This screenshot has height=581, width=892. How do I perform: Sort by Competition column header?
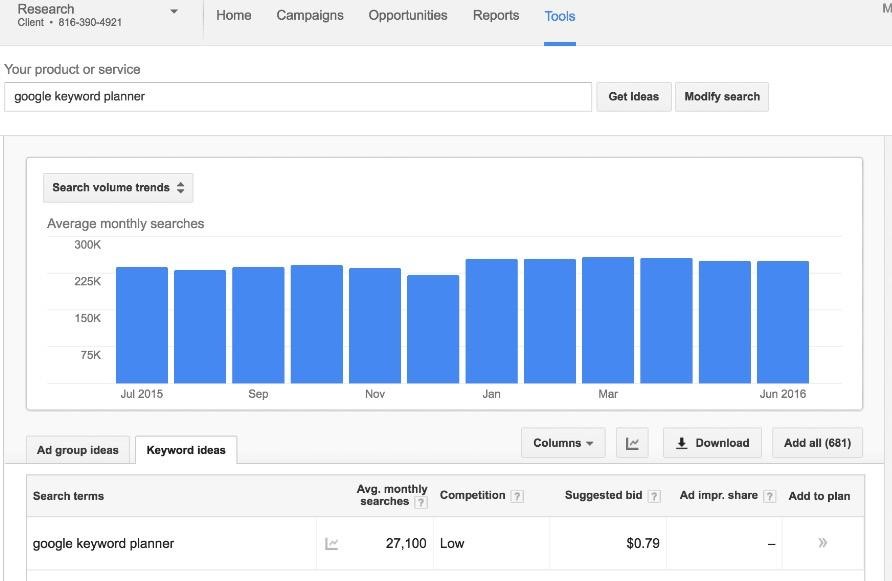(472, 495)
